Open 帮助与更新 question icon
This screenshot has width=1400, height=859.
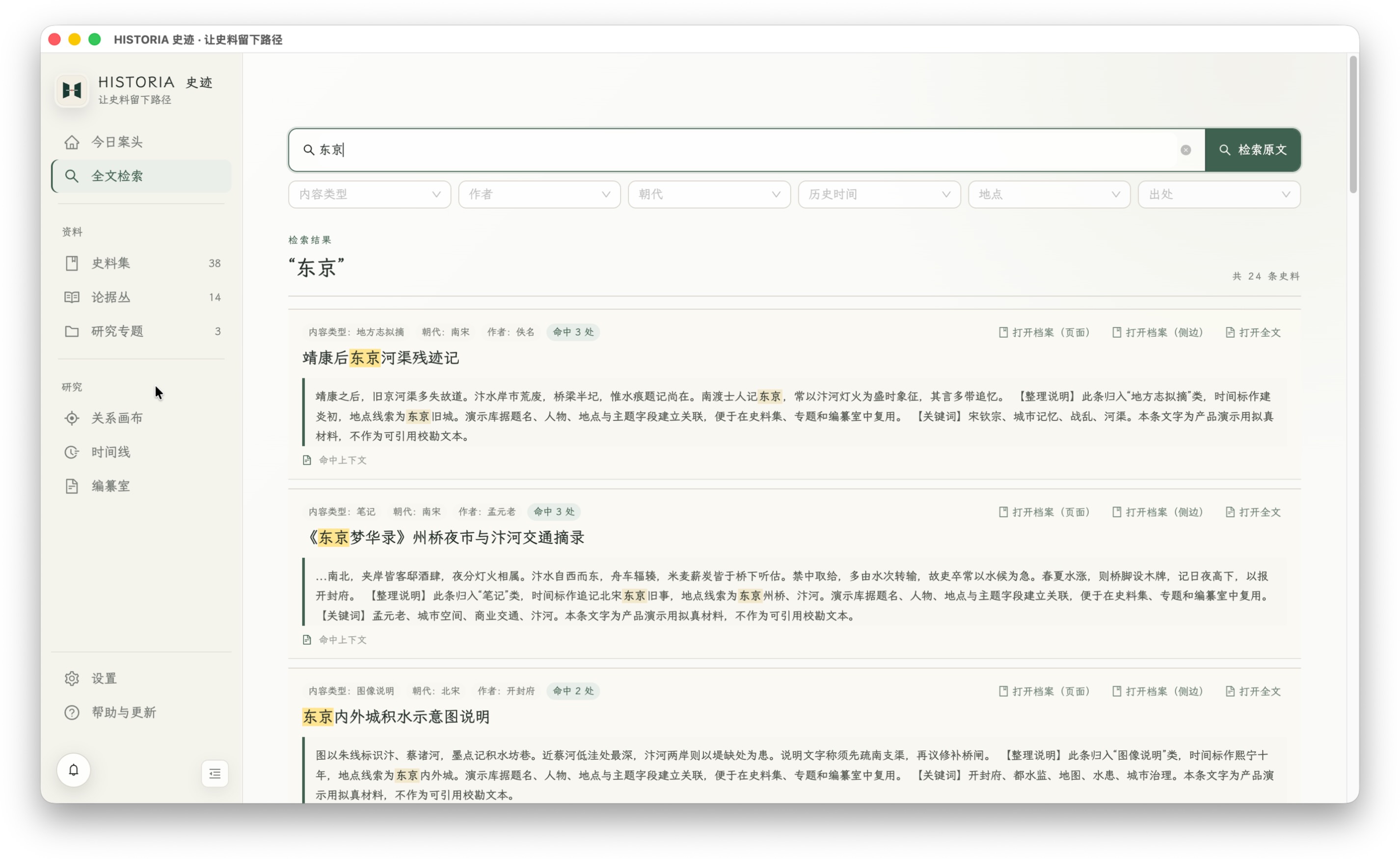(72, 713)
